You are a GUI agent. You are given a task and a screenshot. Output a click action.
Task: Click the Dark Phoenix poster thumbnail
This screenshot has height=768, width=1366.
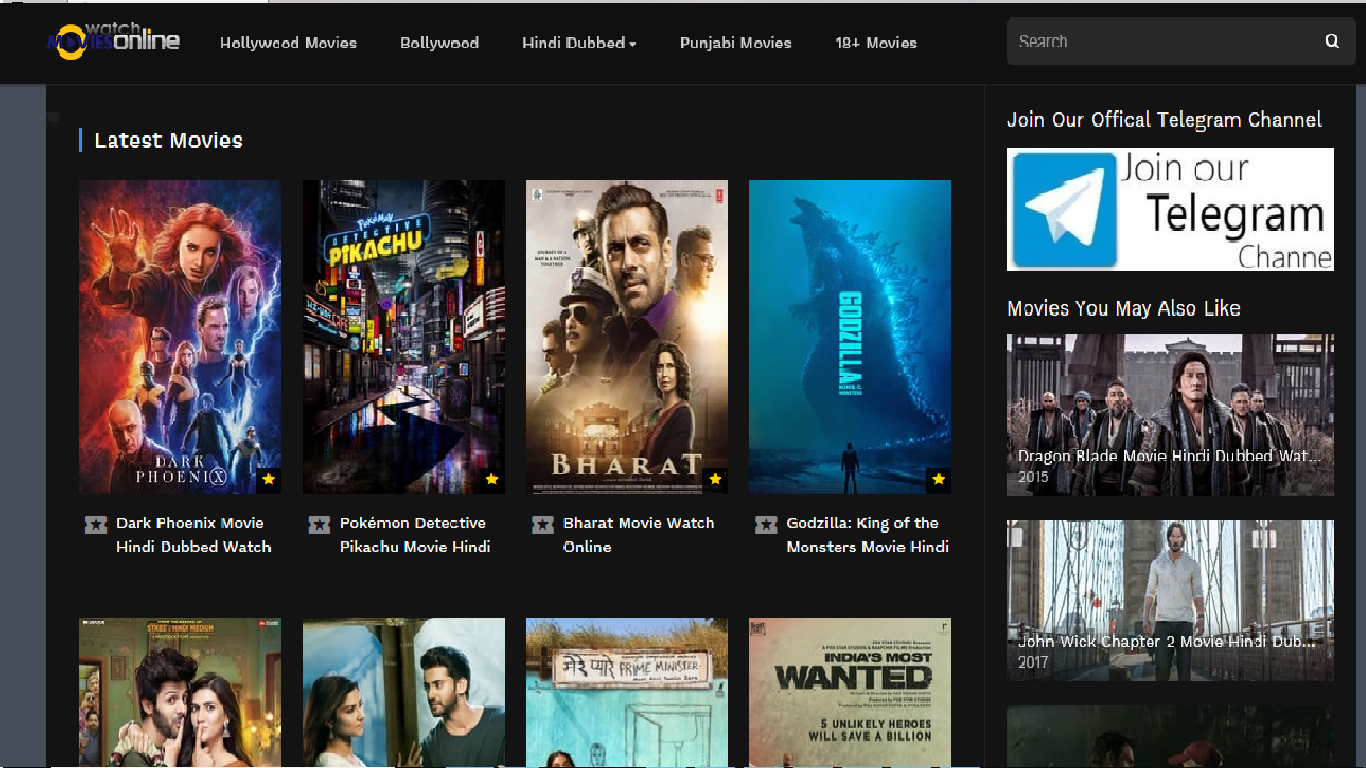pyautogui.click(x=180, y=336)
